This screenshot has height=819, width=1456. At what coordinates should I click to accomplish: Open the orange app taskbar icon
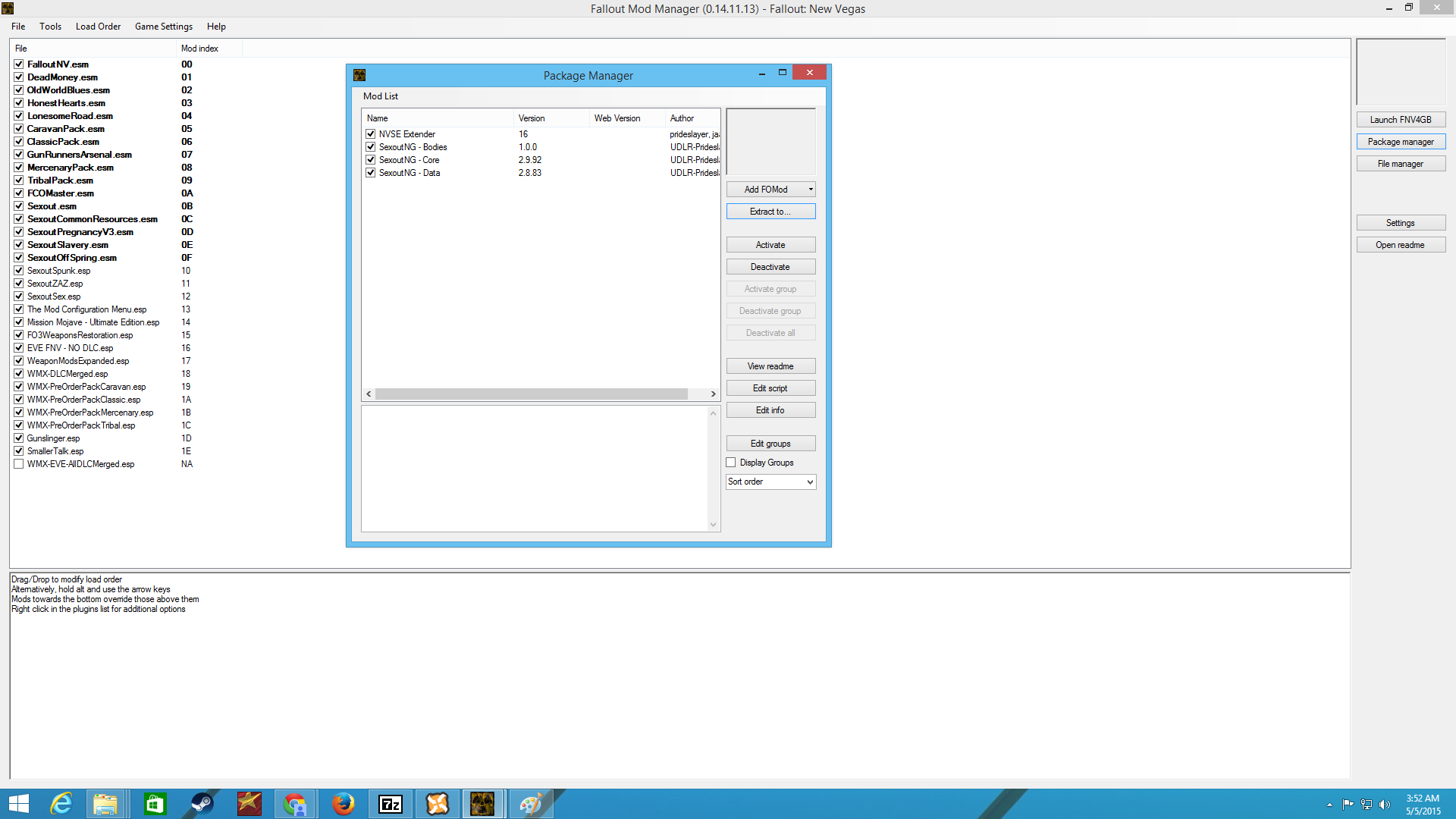(x=438, y=804)
